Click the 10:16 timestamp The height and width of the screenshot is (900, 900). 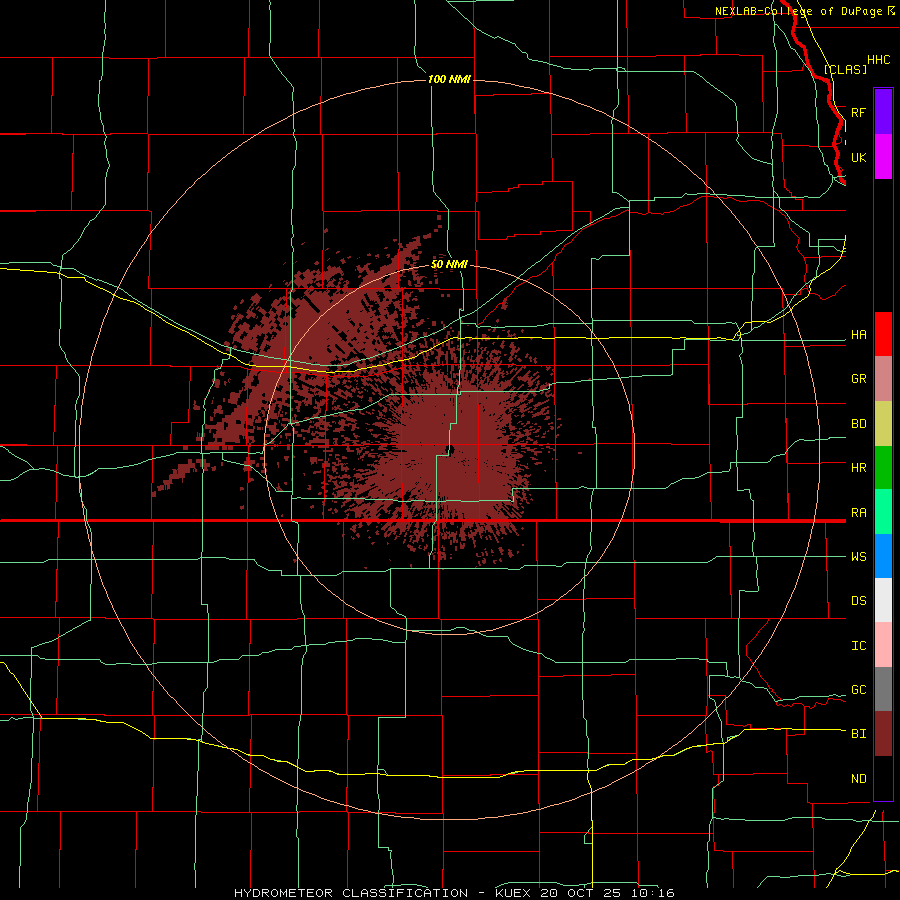651,893
